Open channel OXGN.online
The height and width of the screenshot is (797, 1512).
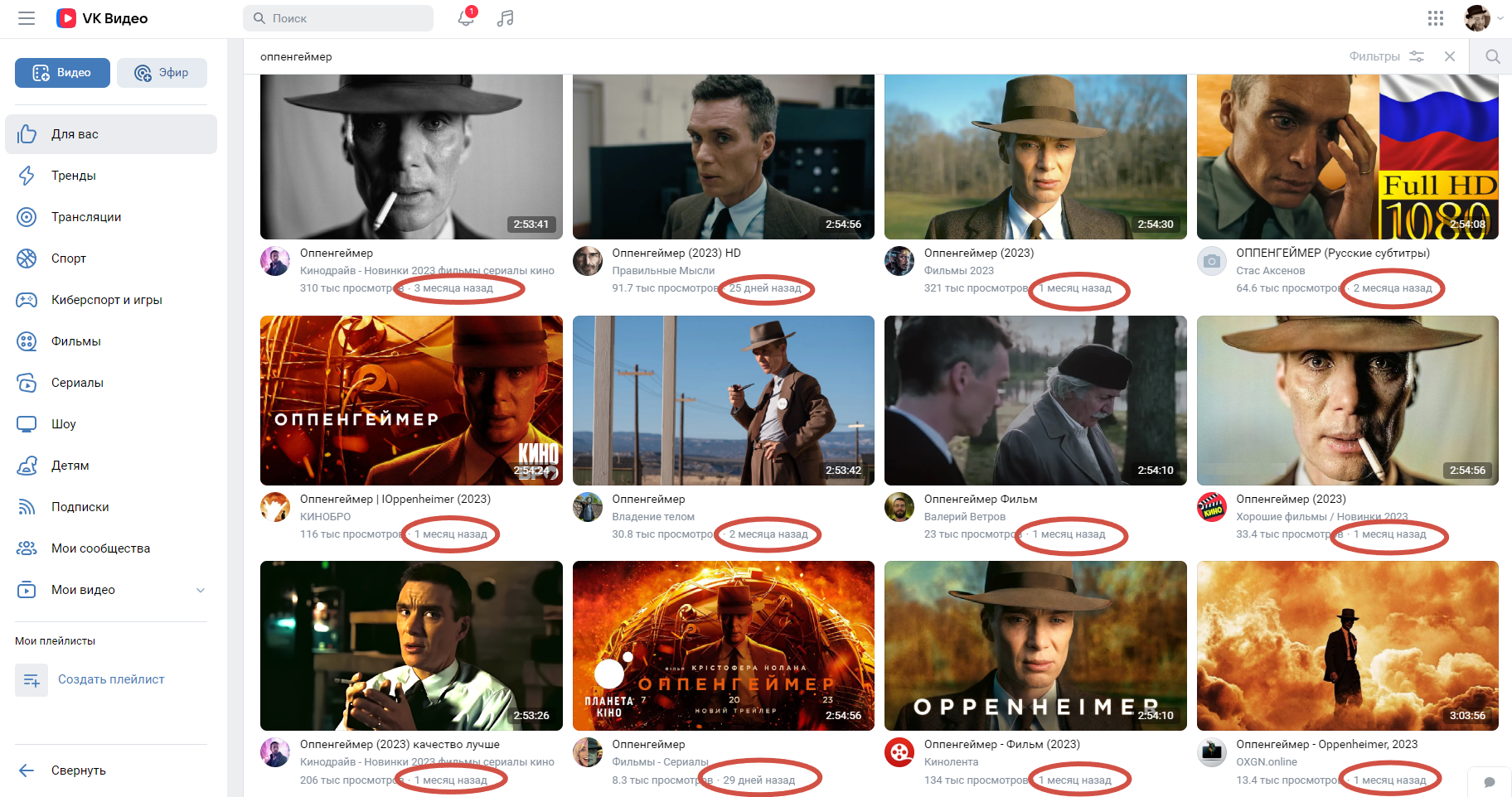pyautogui.click(x=1267, y=761)
